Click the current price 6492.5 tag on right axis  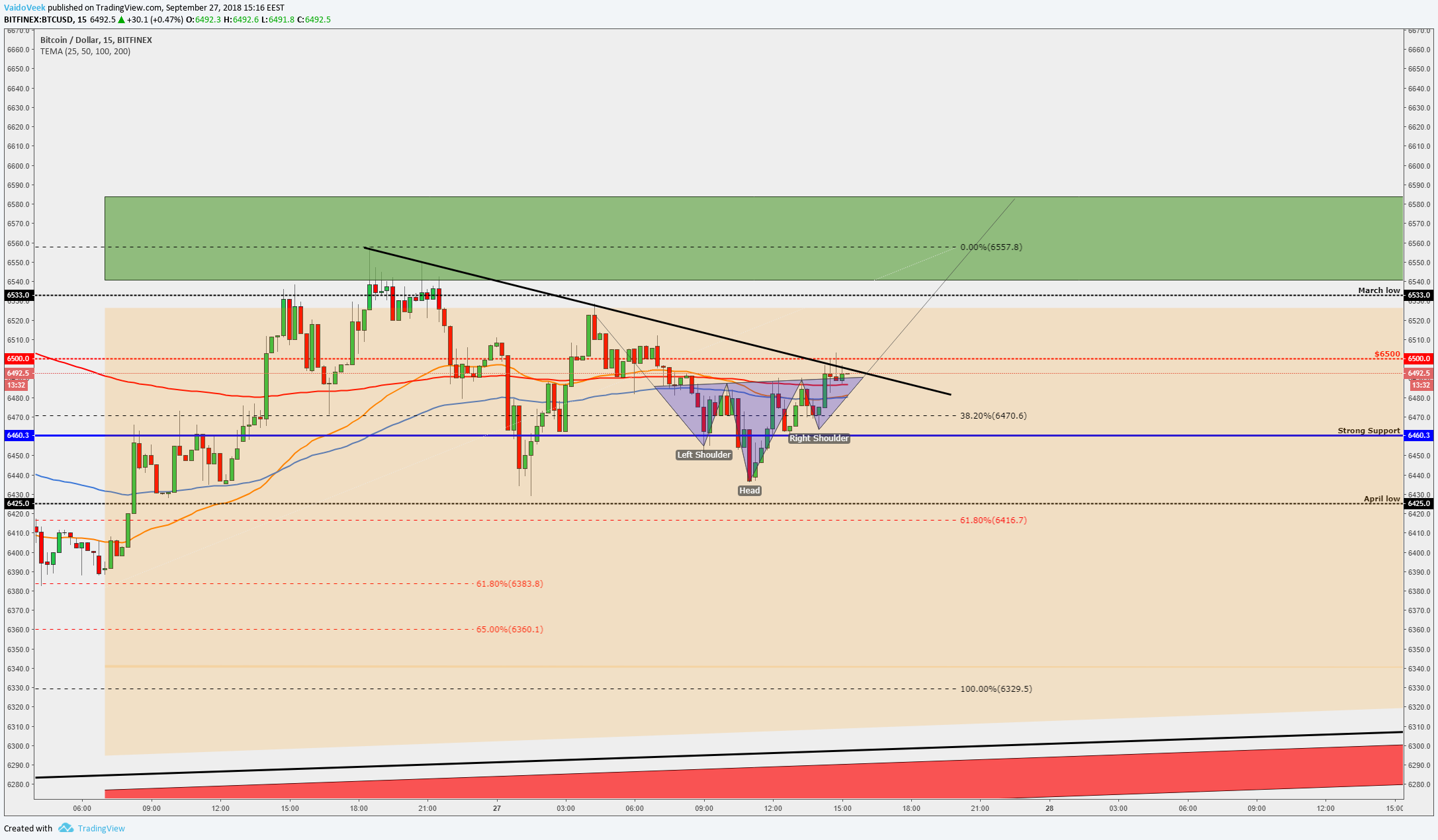(x=1419, y=373)
